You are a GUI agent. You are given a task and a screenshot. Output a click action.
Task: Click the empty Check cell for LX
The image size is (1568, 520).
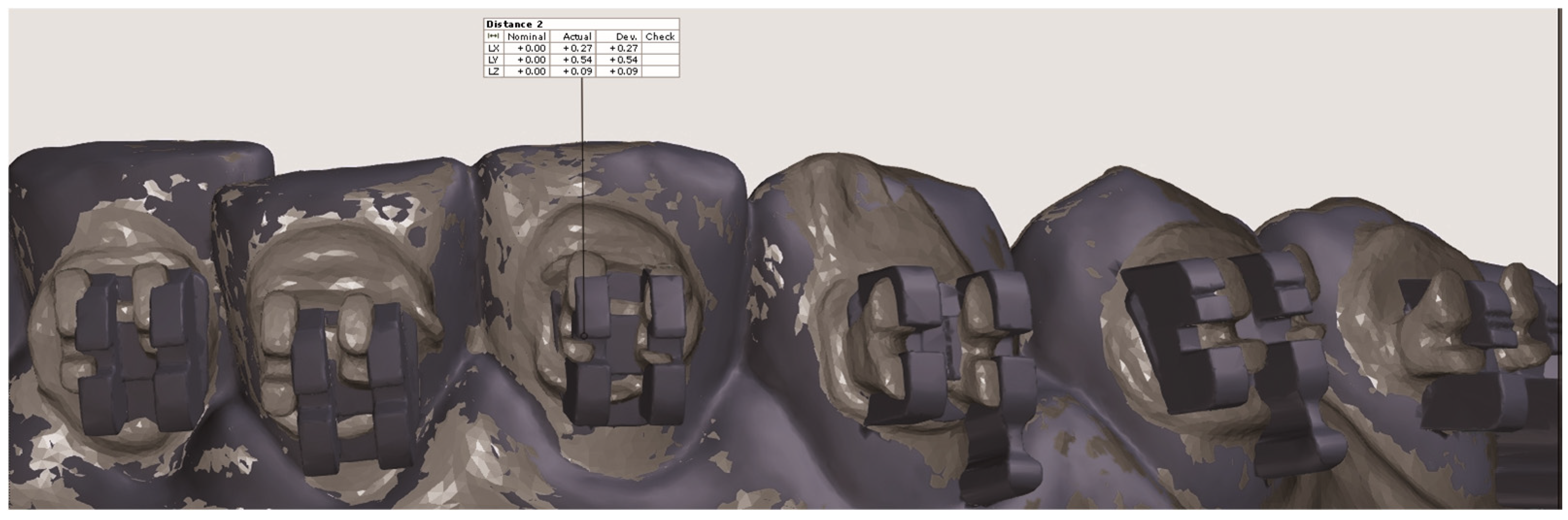pyautogui.click(x=660, y=48)
